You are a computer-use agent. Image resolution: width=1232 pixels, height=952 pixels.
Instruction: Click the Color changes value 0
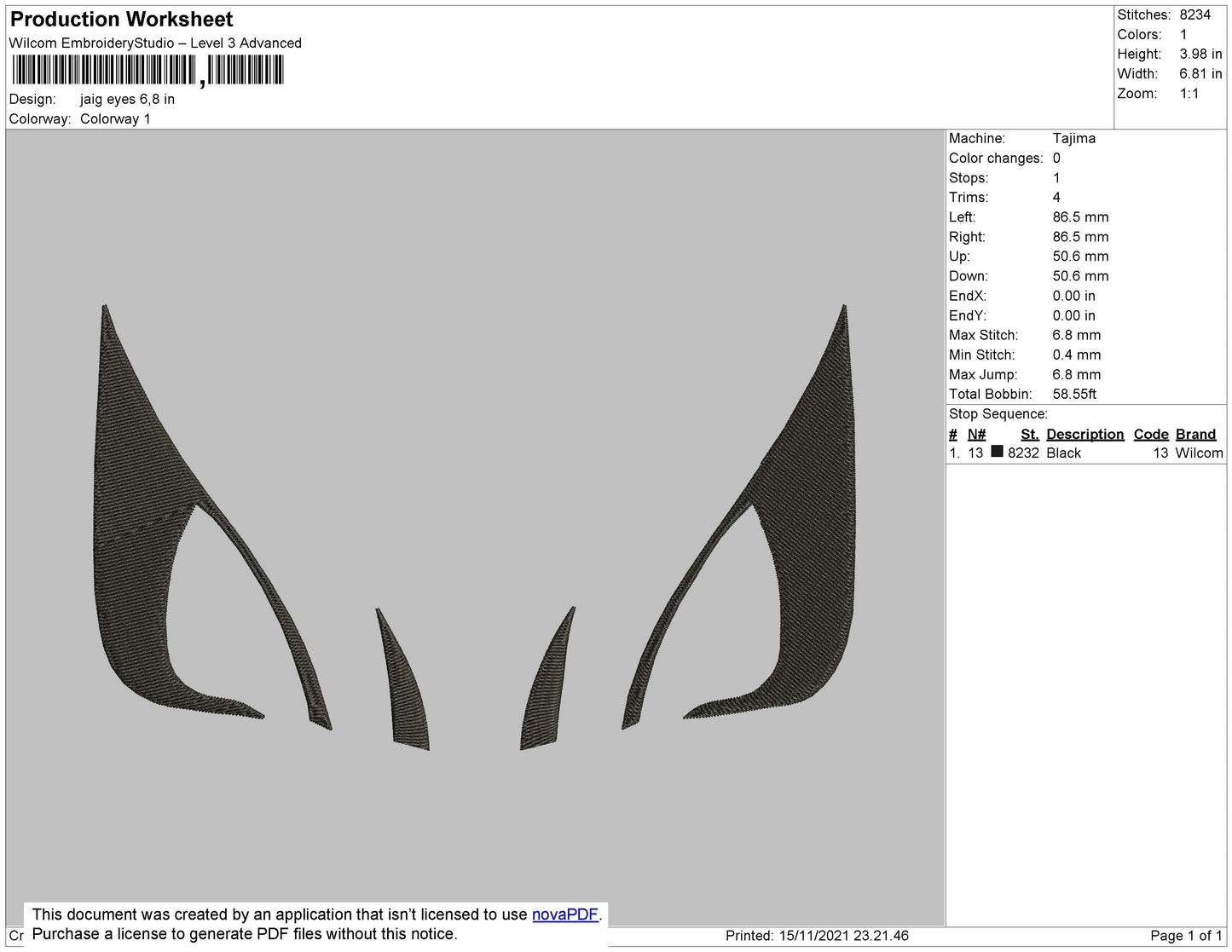pos(1056,158)
